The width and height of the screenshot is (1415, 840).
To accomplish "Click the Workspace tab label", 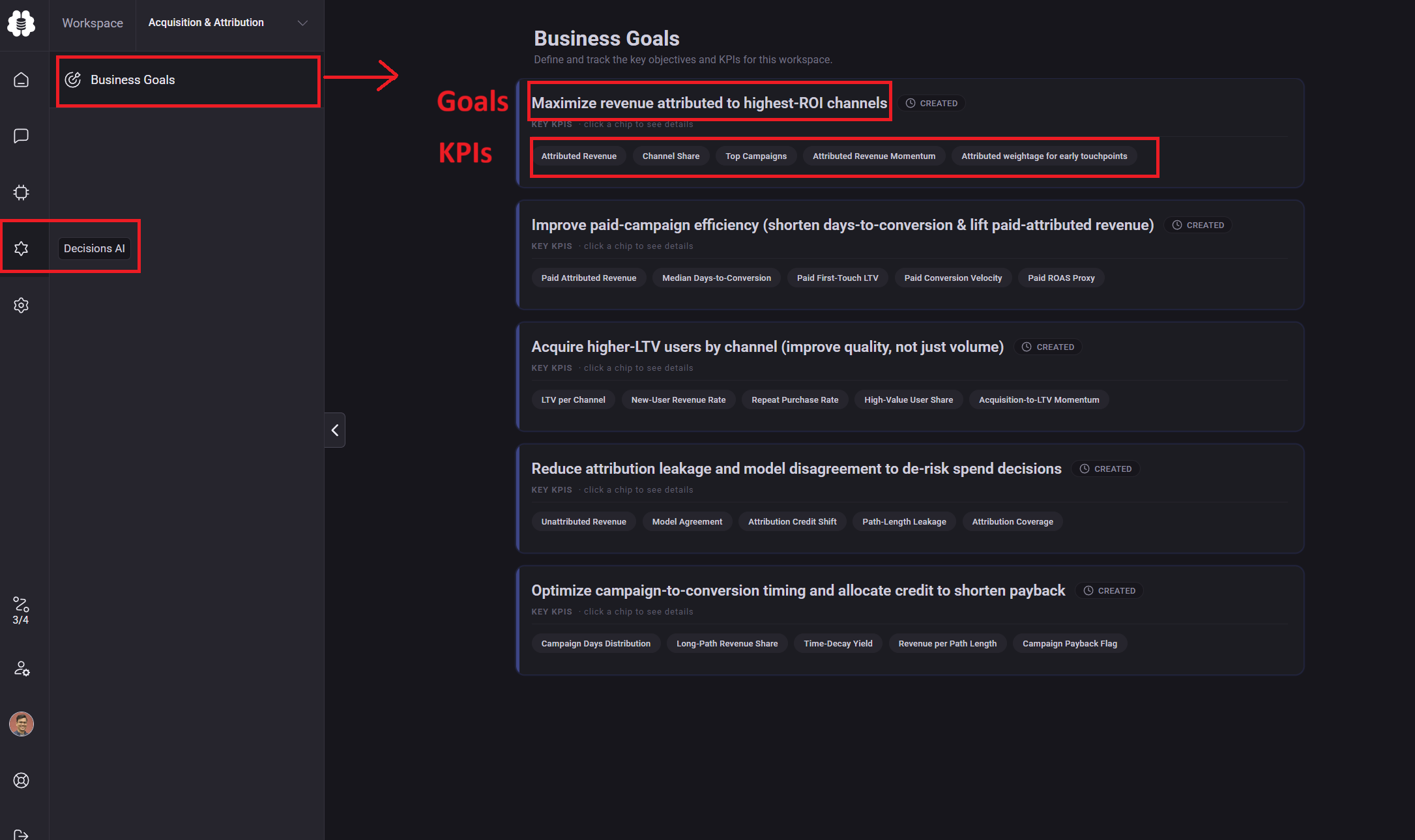I will (93, 23).
